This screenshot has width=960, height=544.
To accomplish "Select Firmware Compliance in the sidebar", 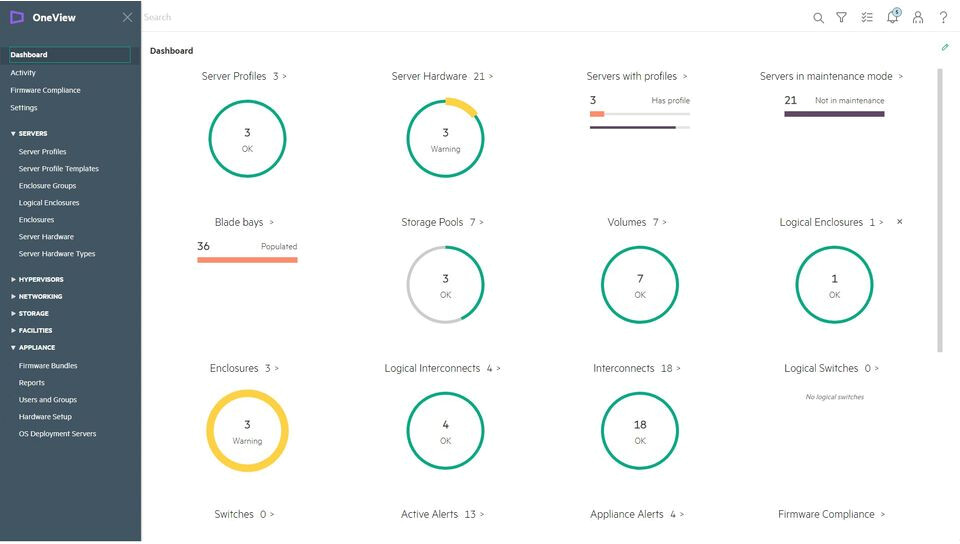I will (45, 90).
